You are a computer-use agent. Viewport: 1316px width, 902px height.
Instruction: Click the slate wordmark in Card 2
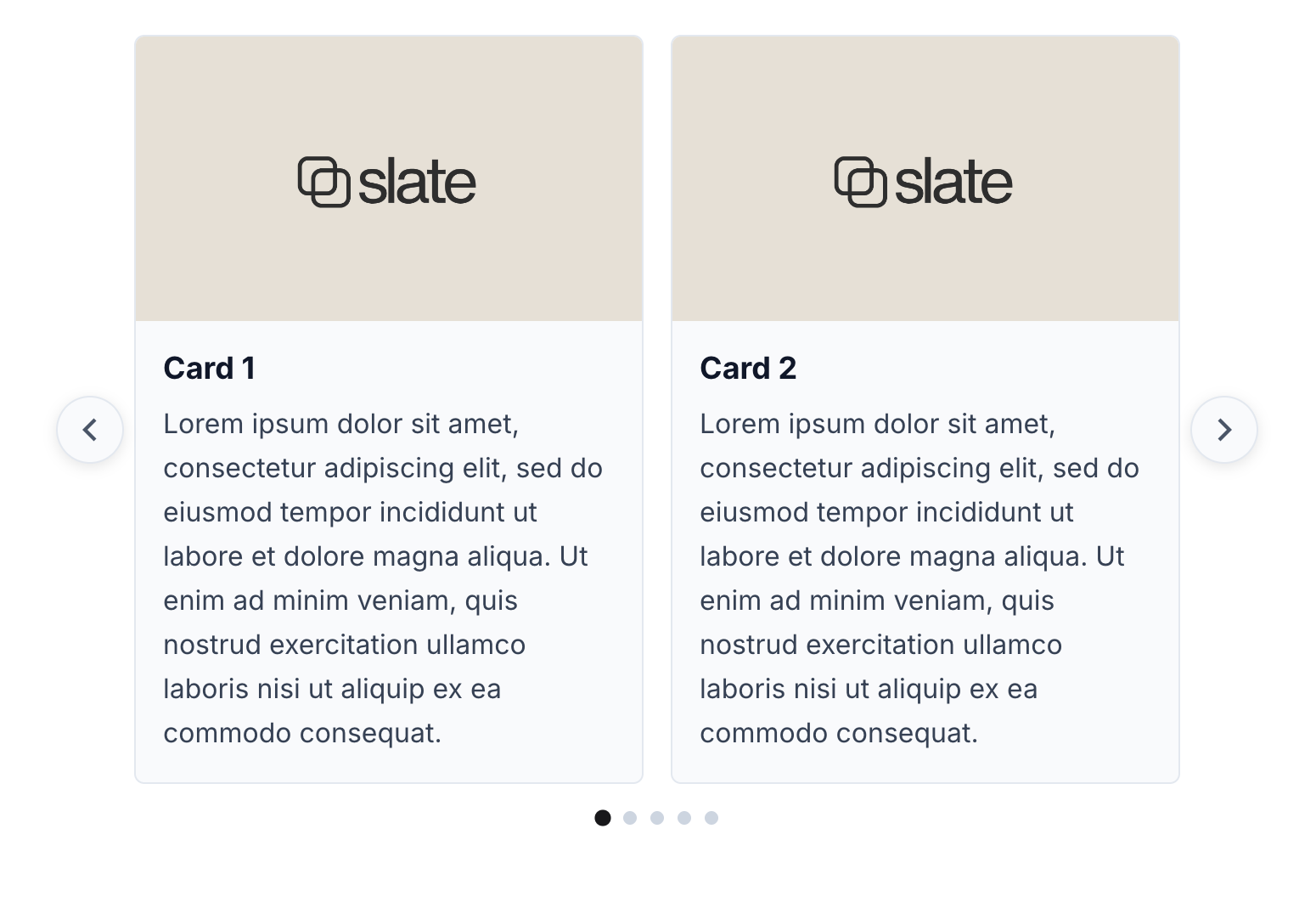pyautogui.click(x=953, y=183)
